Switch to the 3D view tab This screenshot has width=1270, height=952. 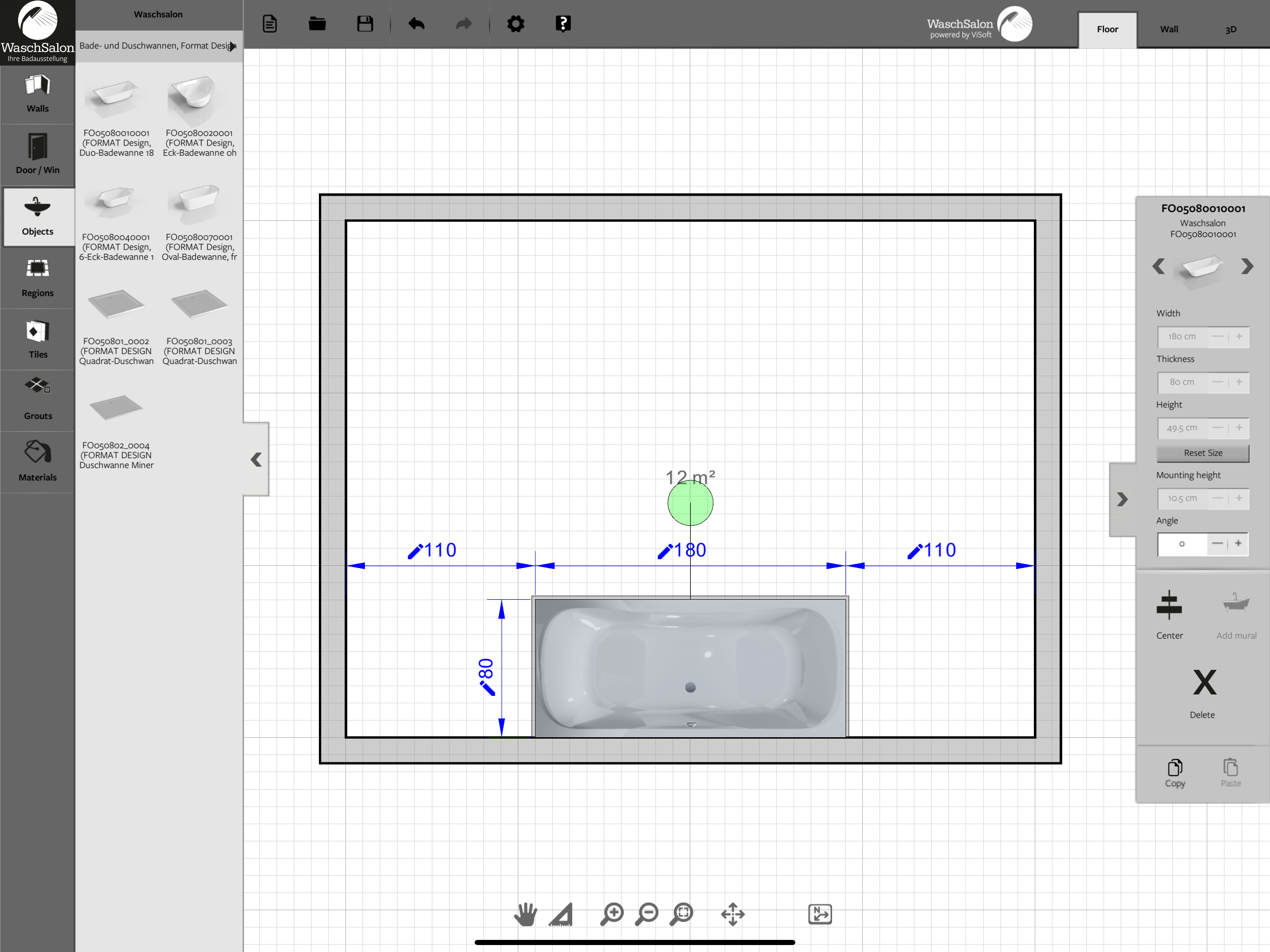tap(1230, 29)
